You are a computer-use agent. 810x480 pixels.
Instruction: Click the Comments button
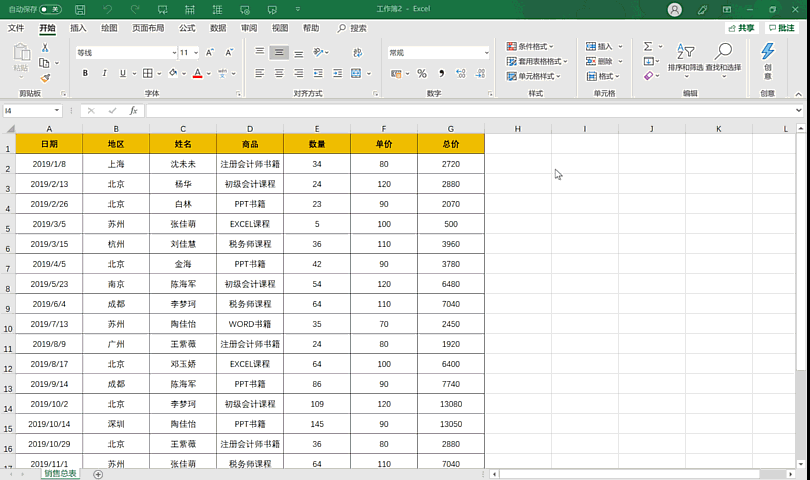782,28
